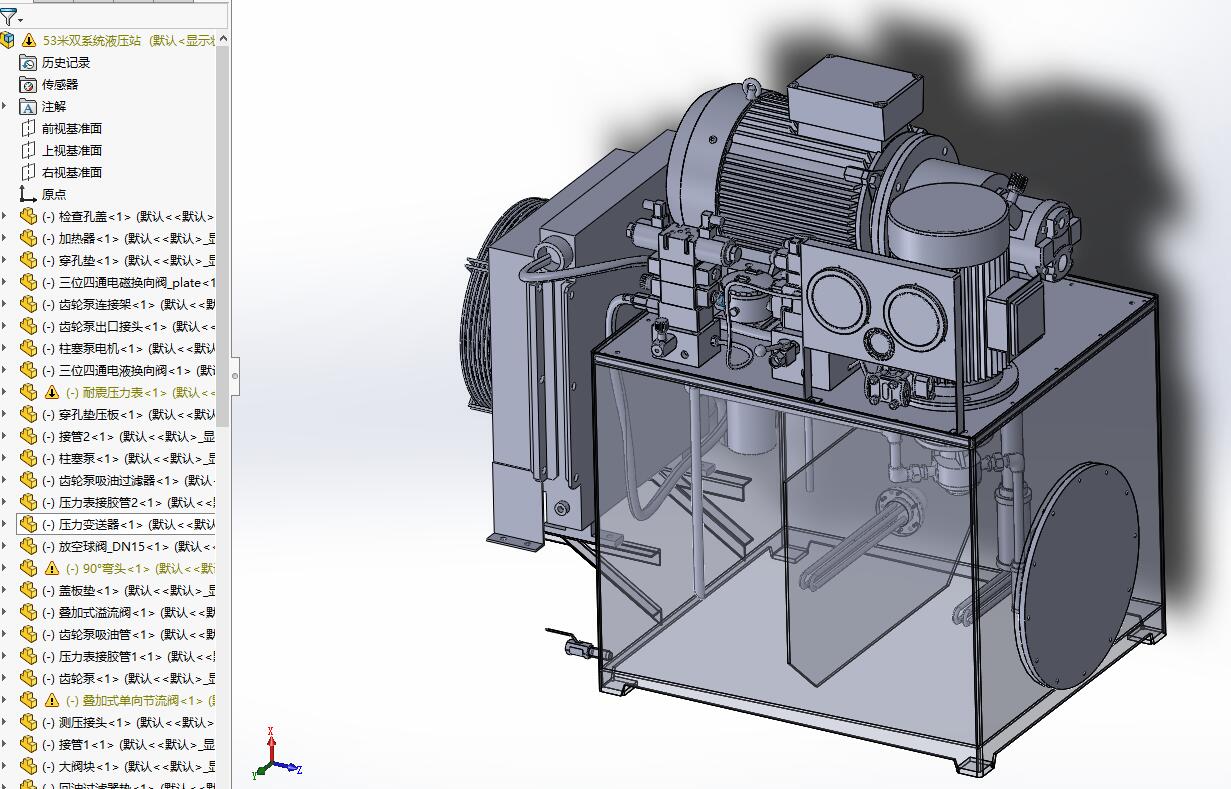Select the 上视基准面 plane icon
The height and width of the screenshot is (789, 1231).
[x=28, y=150]
